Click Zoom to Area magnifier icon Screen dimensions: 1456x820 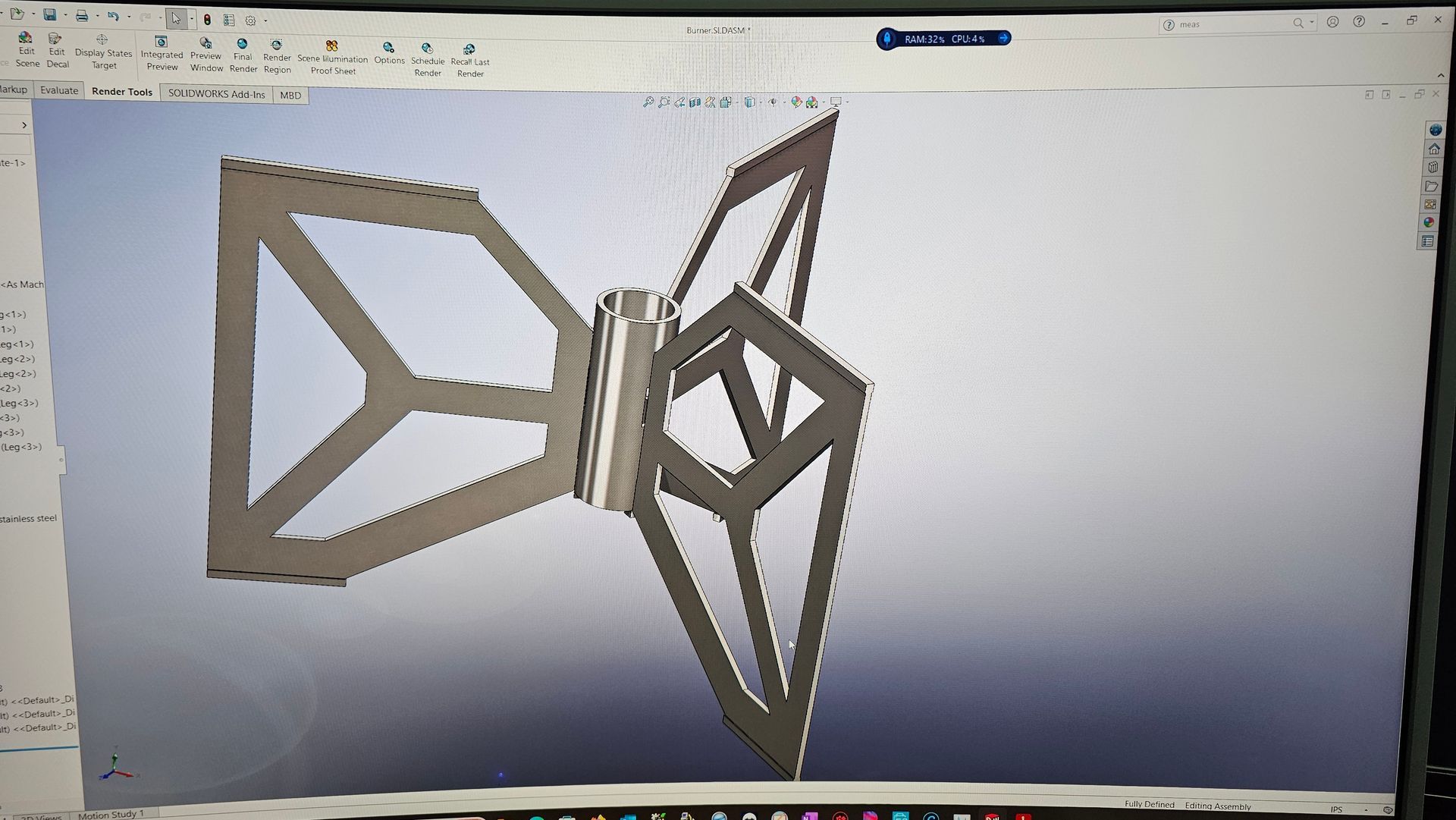tap(664, 102)
